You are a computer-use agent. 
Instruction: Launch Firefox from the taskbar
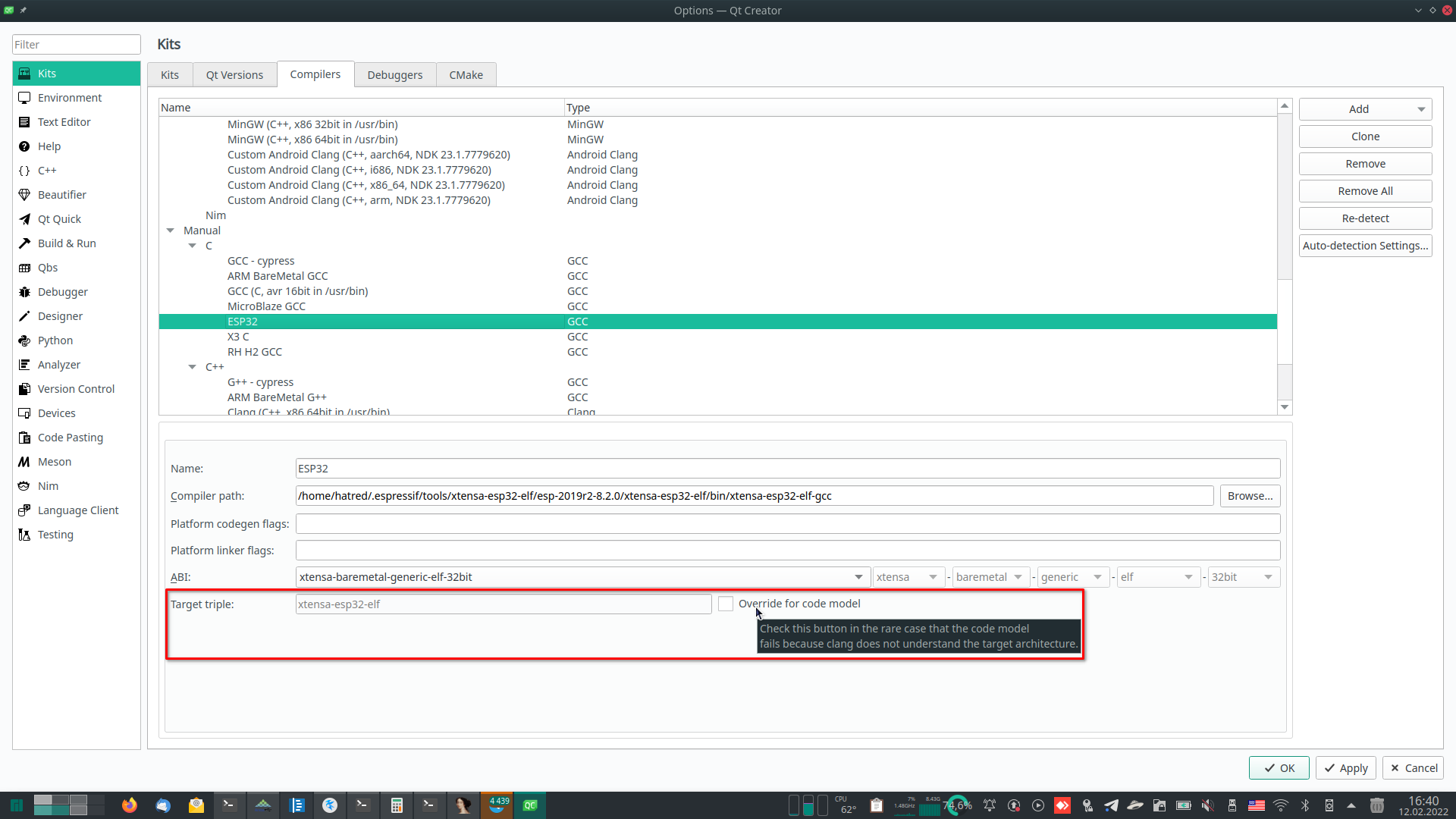[130, 805]
